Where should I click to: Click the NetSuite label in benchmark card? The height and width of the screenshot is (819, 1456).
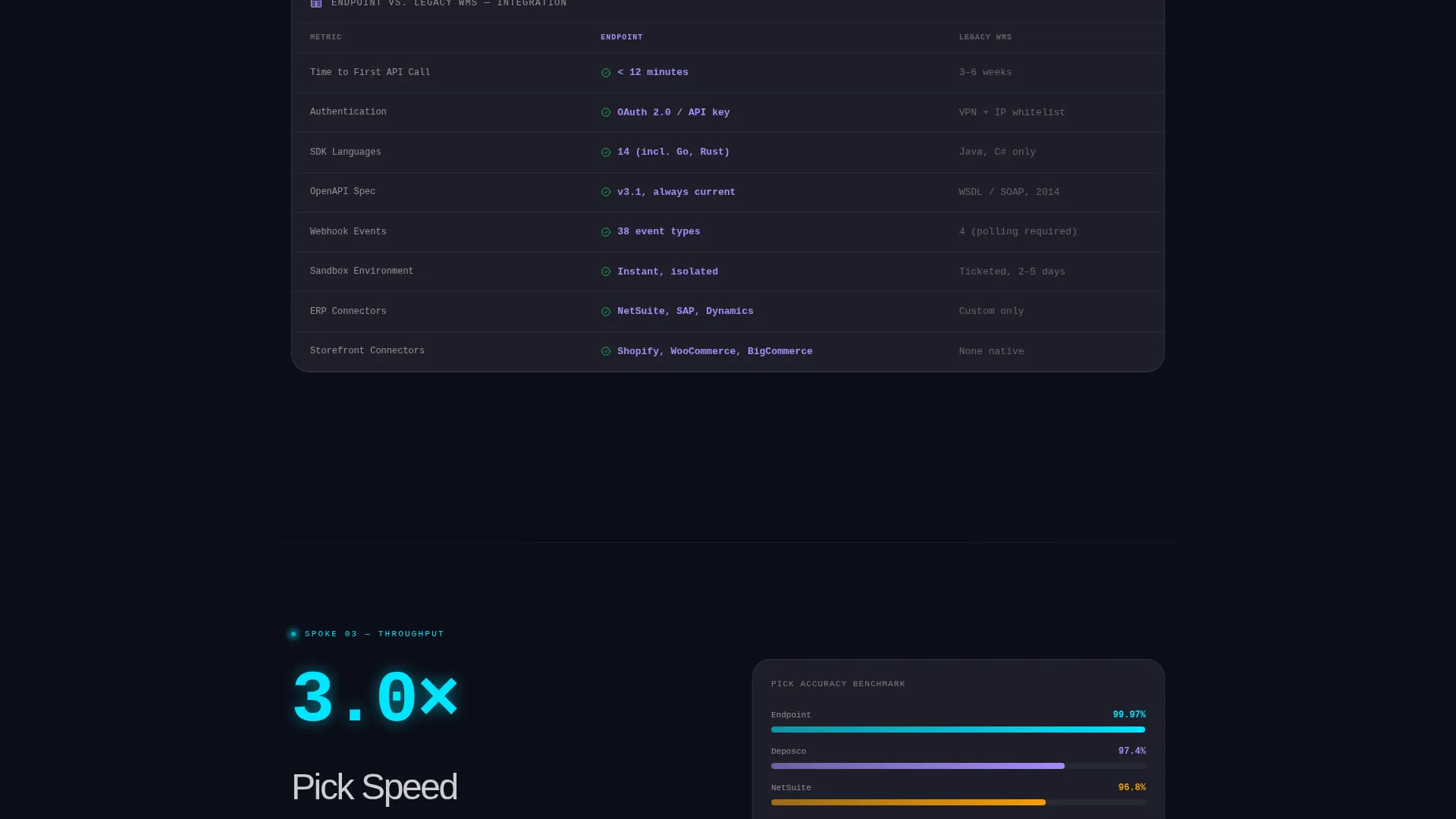(x=791, y=788)
